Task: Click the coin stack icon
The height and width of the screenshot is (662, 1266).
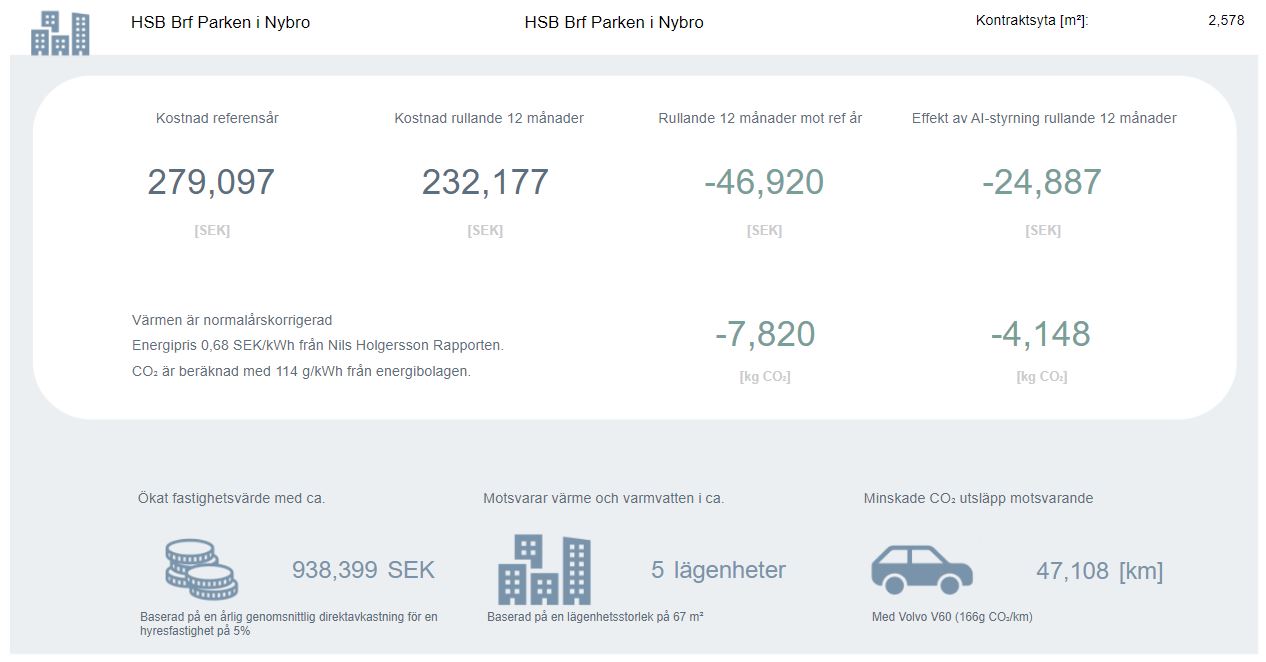Action: 201,569
